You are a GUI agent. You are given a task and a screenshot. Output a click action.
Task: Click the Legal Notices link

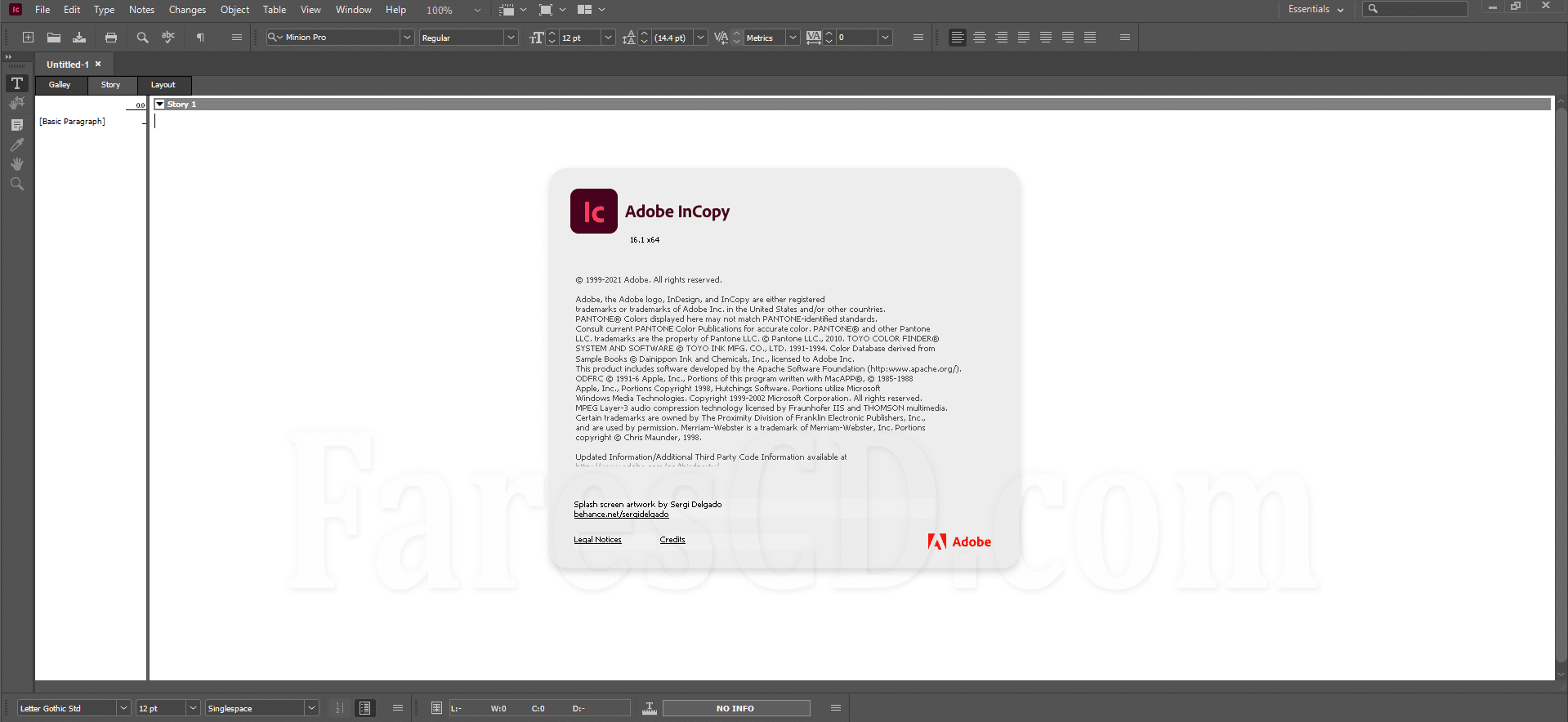click(x=597, y=540)
